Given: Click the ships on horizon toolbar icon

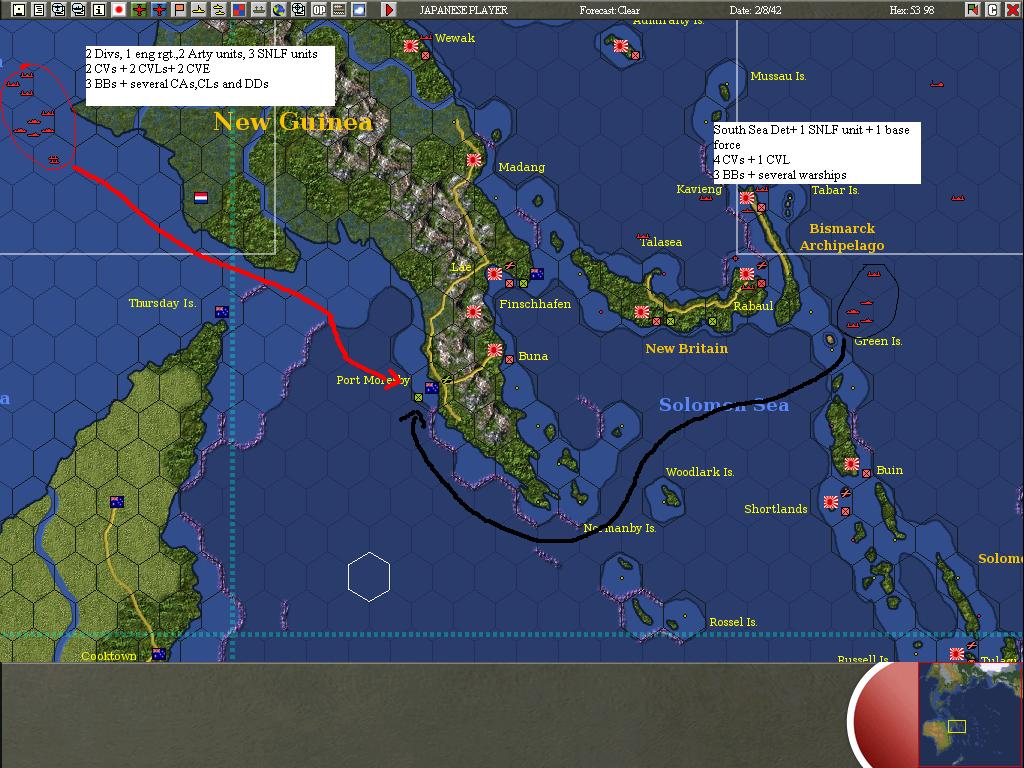Looking at the screenshot, I should pos(259,10).
